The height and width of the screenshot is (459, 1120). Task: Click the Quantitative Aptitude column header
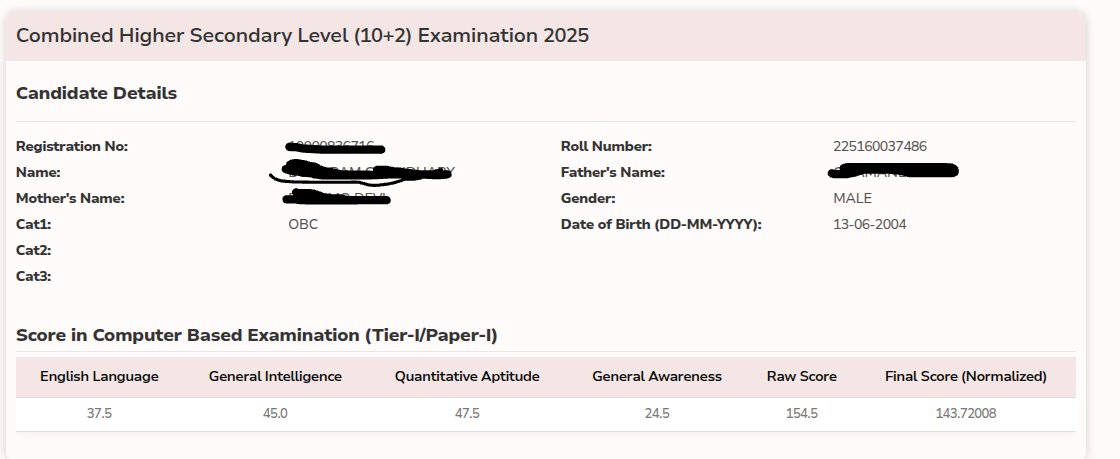pyautogui.click(x=467, y=377)
